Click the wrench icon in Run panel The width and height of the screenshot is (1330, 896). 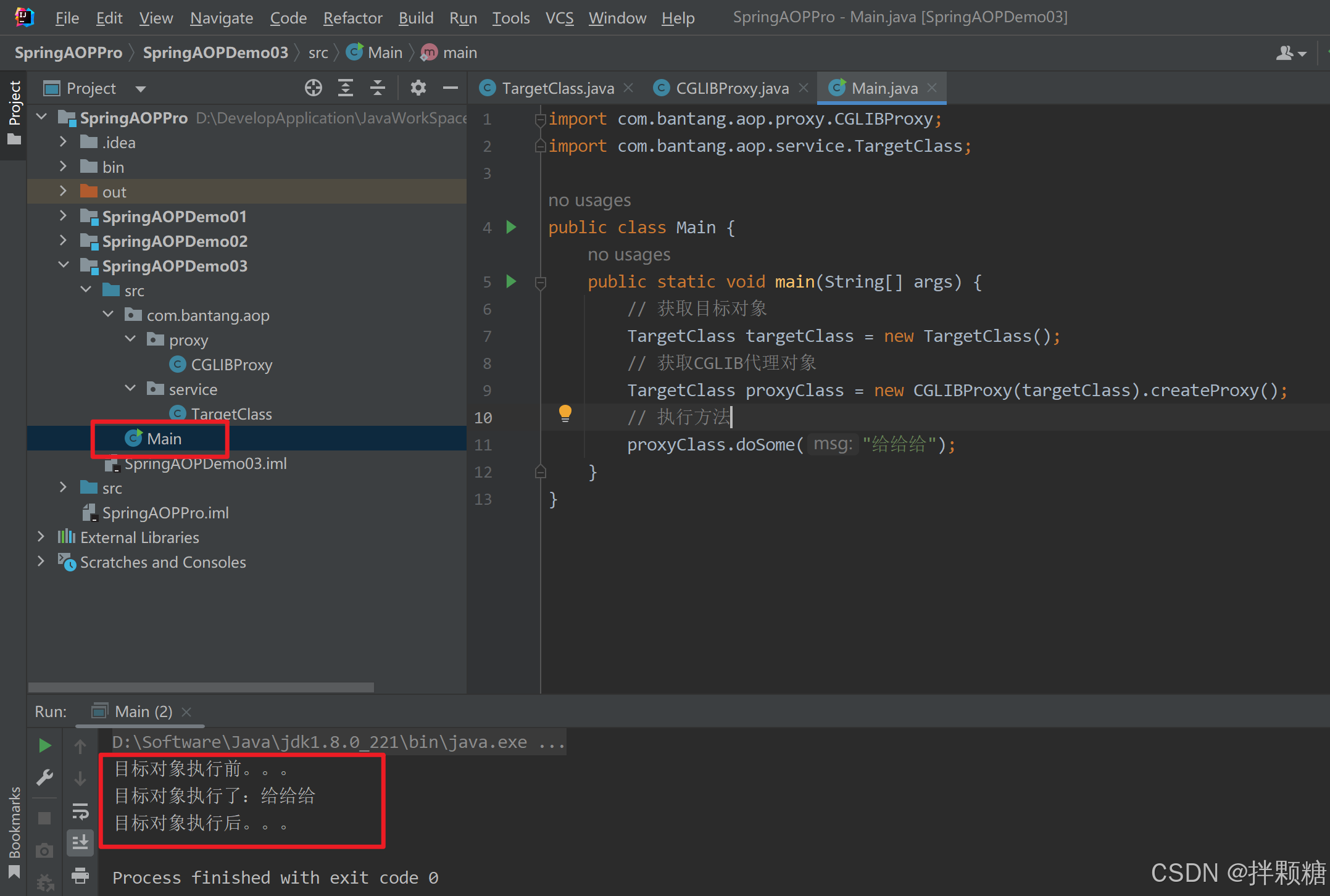44,778
